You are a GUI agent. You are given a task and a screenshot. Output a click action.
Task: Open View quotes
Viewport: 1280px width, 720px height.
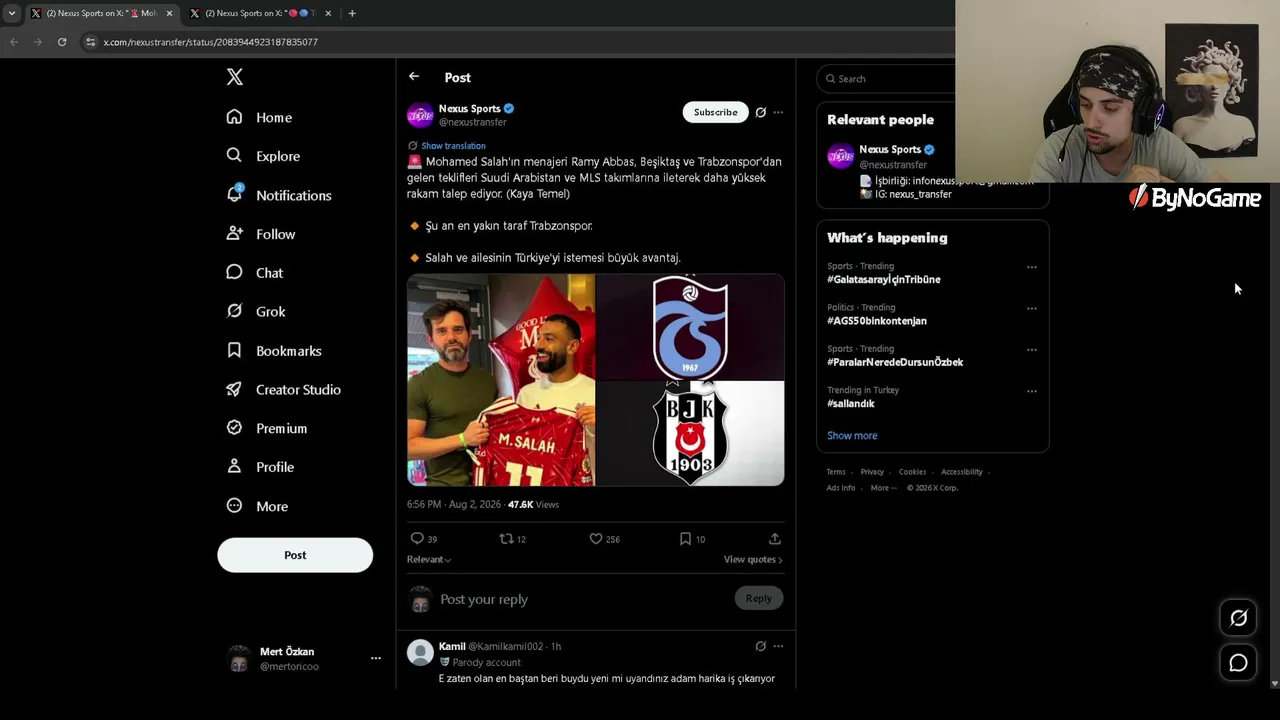(753, 560)
